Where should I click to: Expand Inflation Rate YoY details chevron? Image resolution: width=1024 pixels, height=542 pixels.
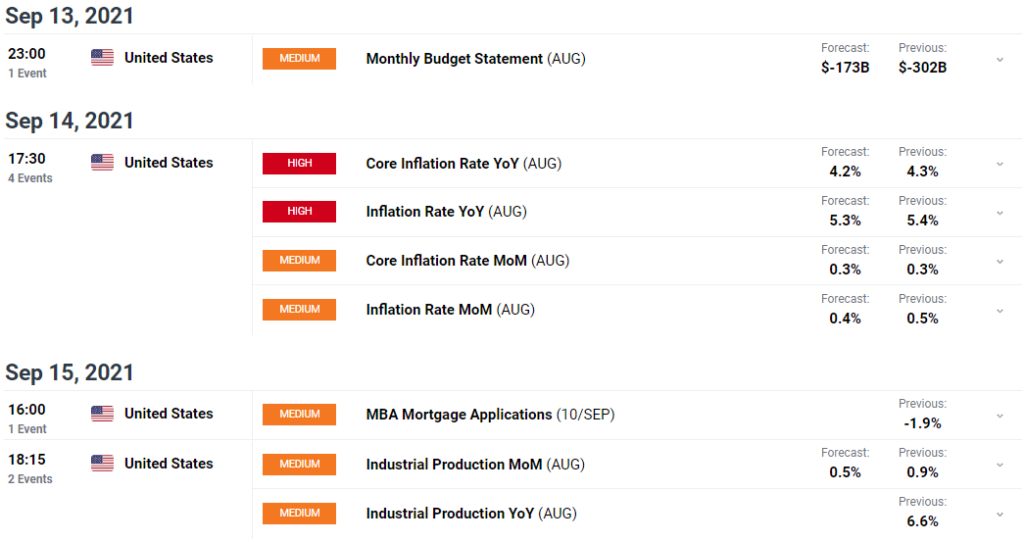click(x=999, y=213)
